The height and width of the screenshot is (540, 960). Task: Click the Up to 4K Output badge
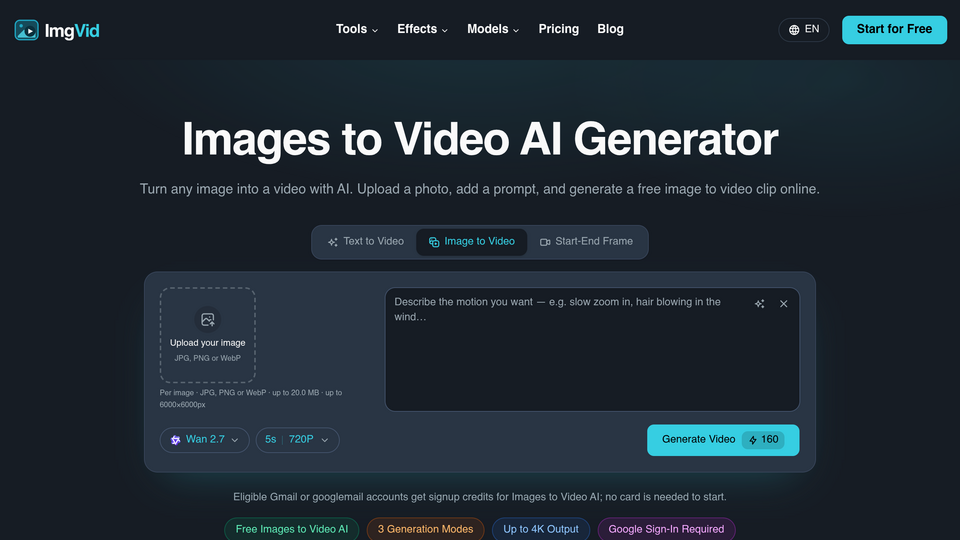[541, 529]
